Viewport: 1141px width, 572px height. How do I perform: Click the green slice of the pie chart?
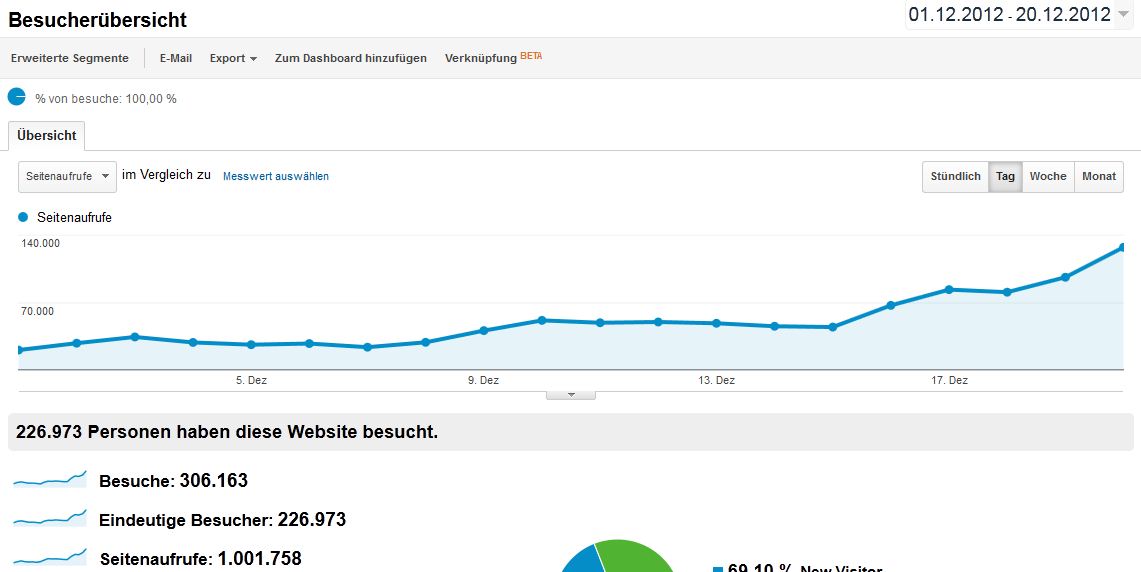click(640, 556)
